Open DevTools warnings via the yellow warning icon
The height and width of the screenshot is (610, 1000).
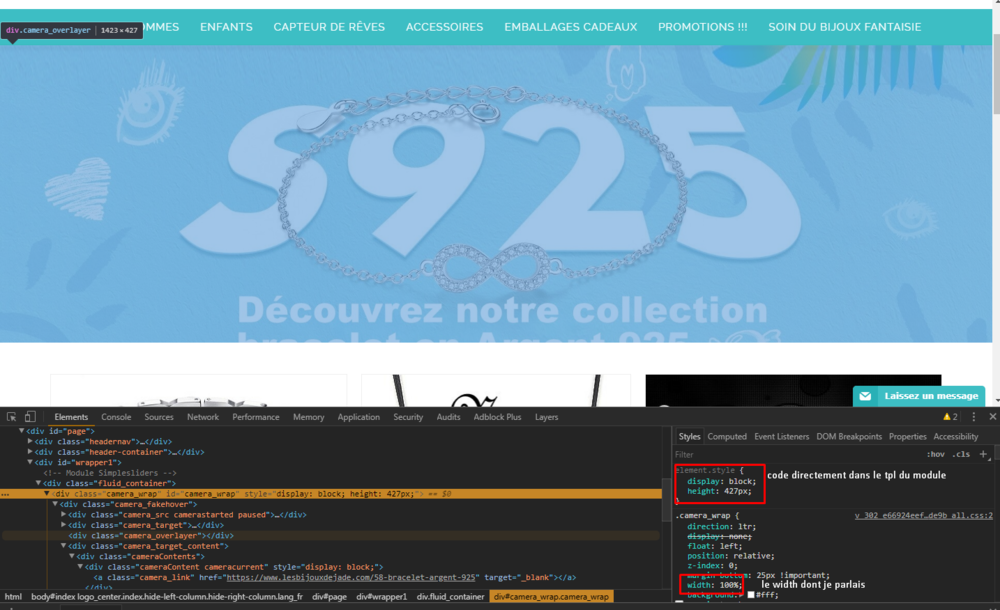click(948, 416)
